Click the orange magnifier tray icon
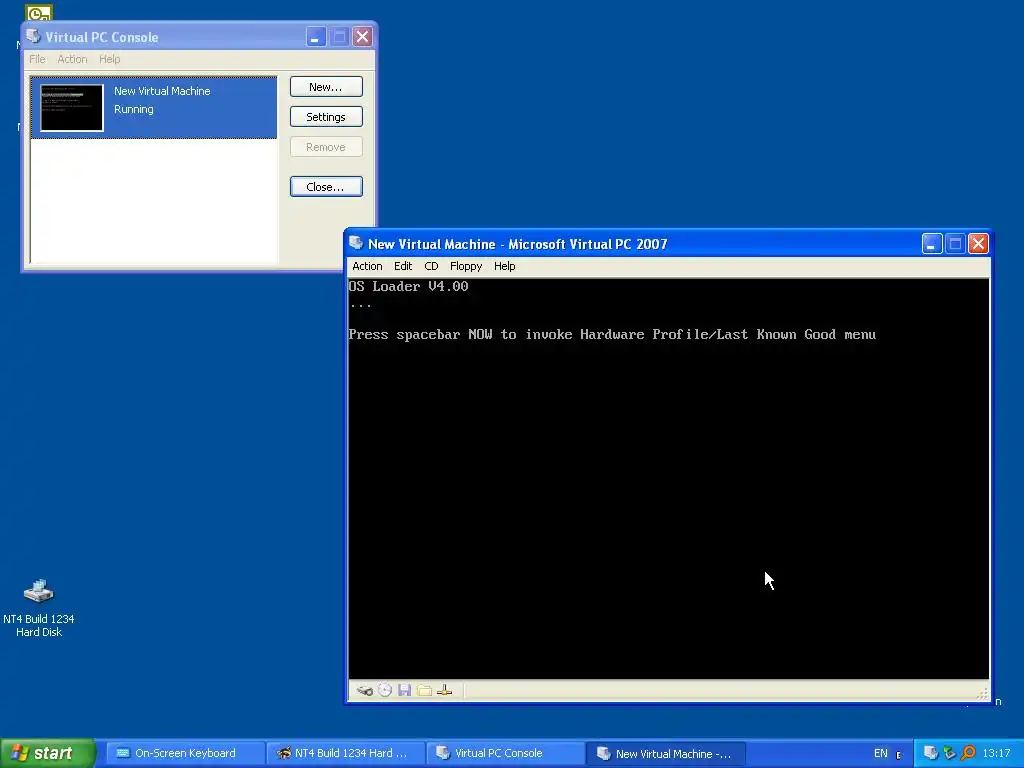This screenshot has height=768, width=1024. pos(968,752)
